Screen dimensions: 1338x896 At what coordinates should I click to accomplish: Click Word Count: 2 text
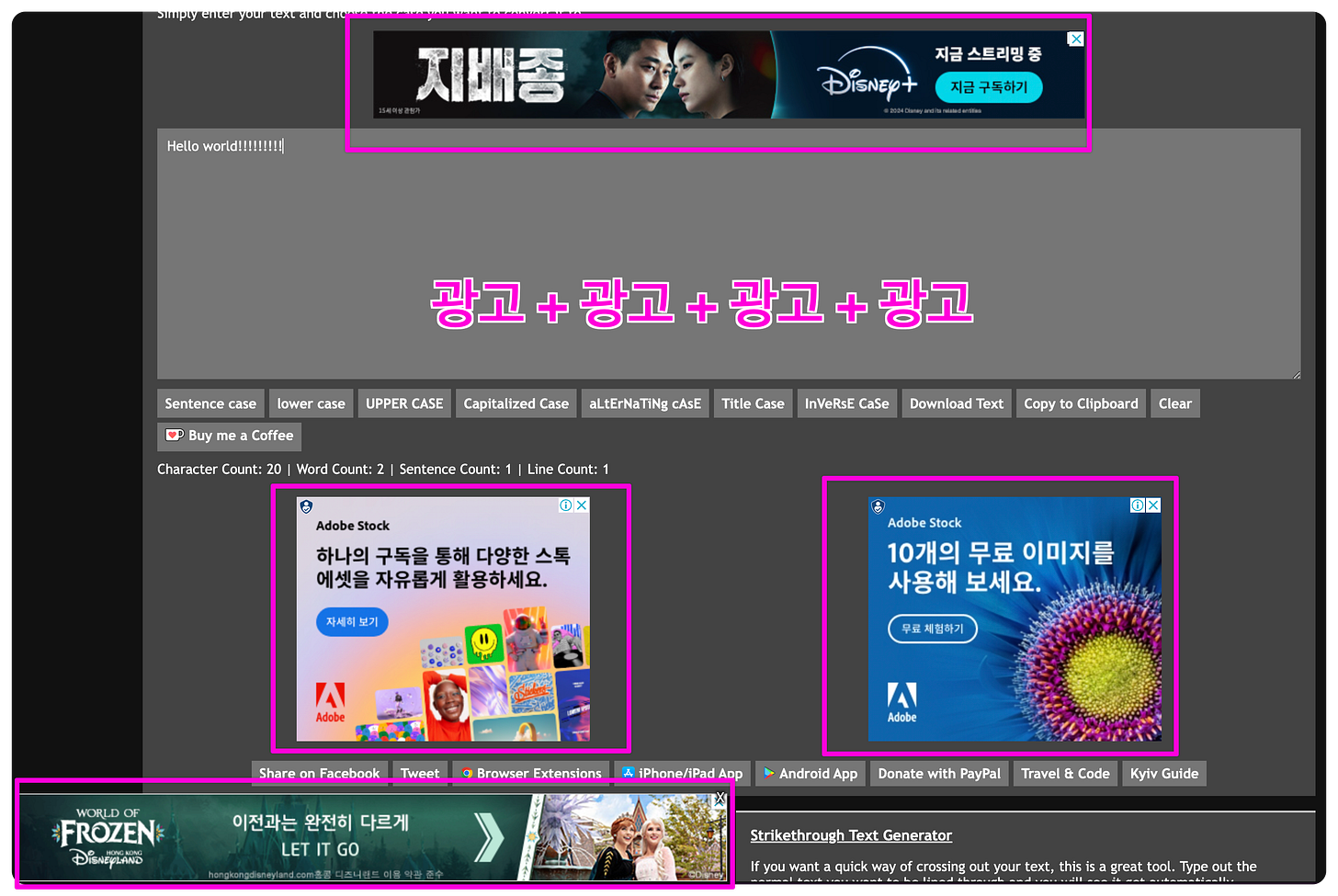[340, 470]
